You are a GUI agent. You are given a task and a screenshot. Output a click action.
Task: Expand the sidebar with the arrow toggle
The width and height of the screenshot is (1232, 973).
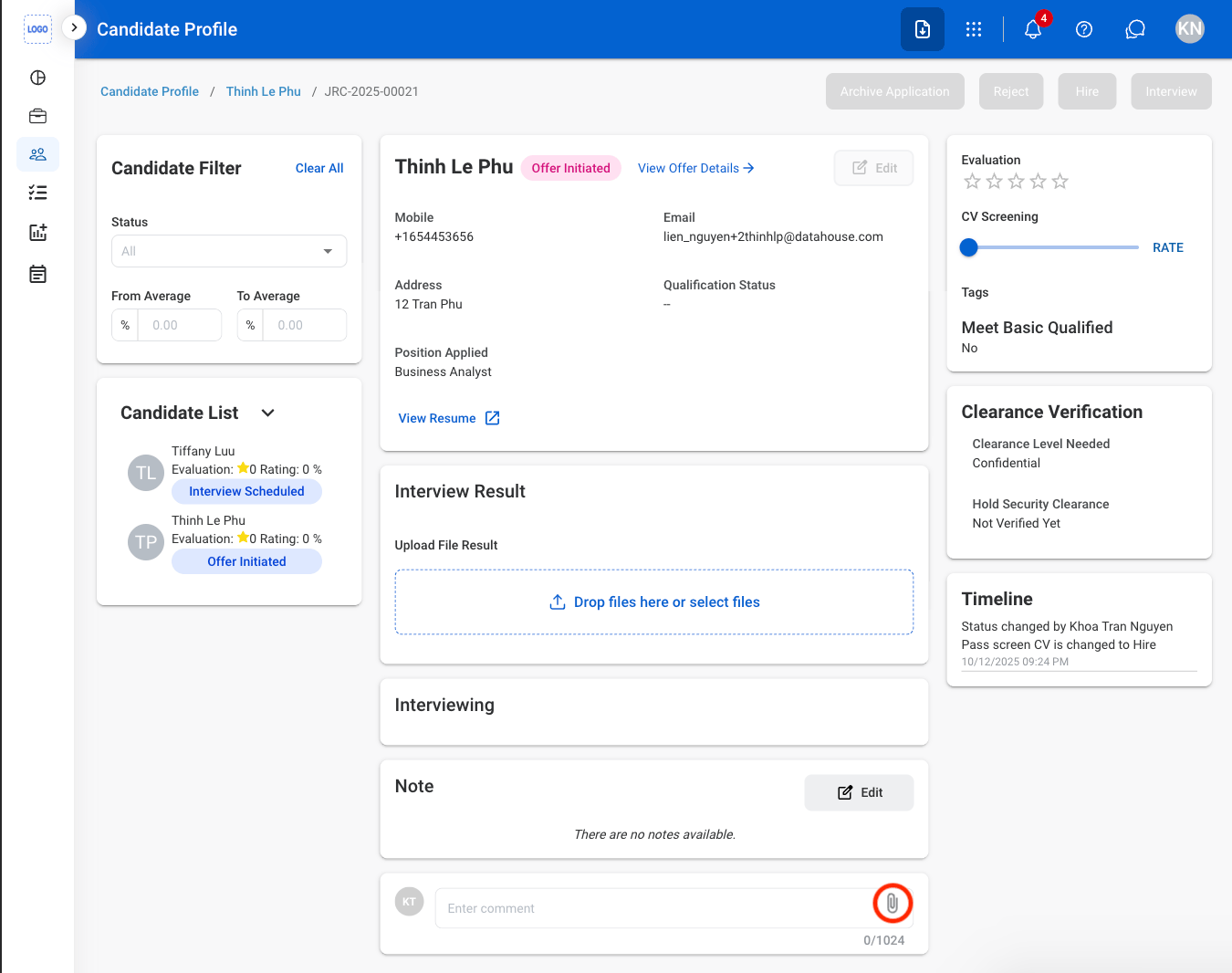(x=74, y=27)
